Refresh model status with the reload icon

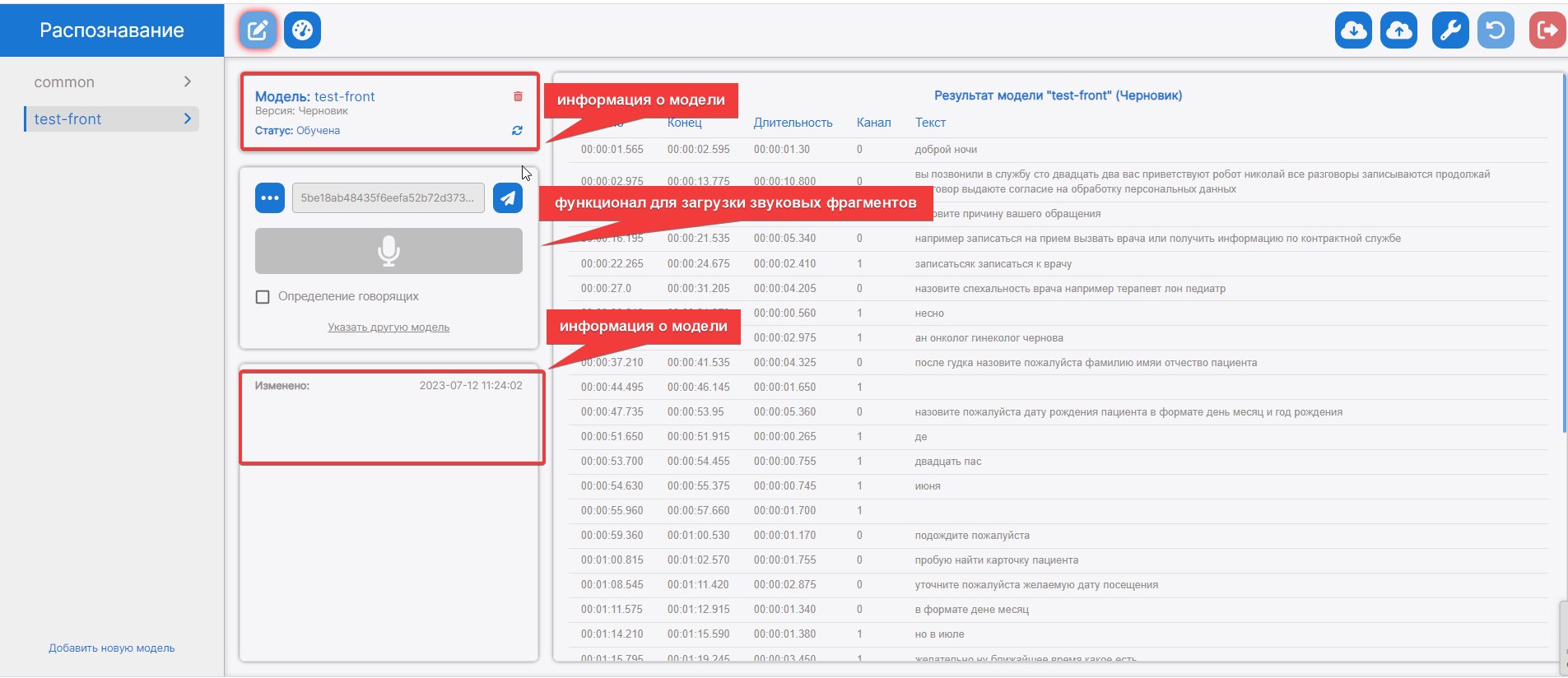pos(517,131)
